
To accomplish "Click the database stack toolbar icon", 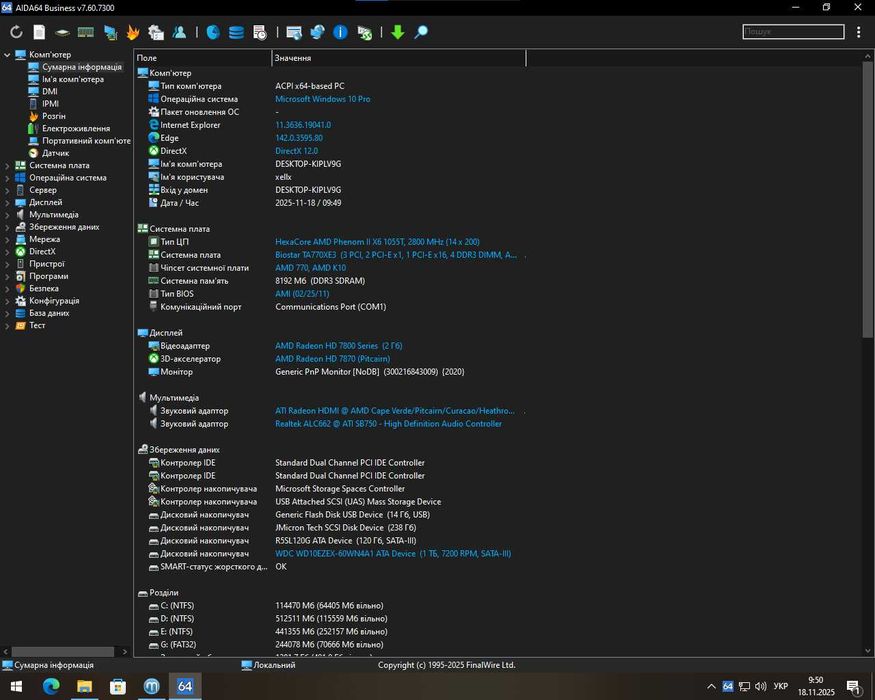I will tap(236, 32).
